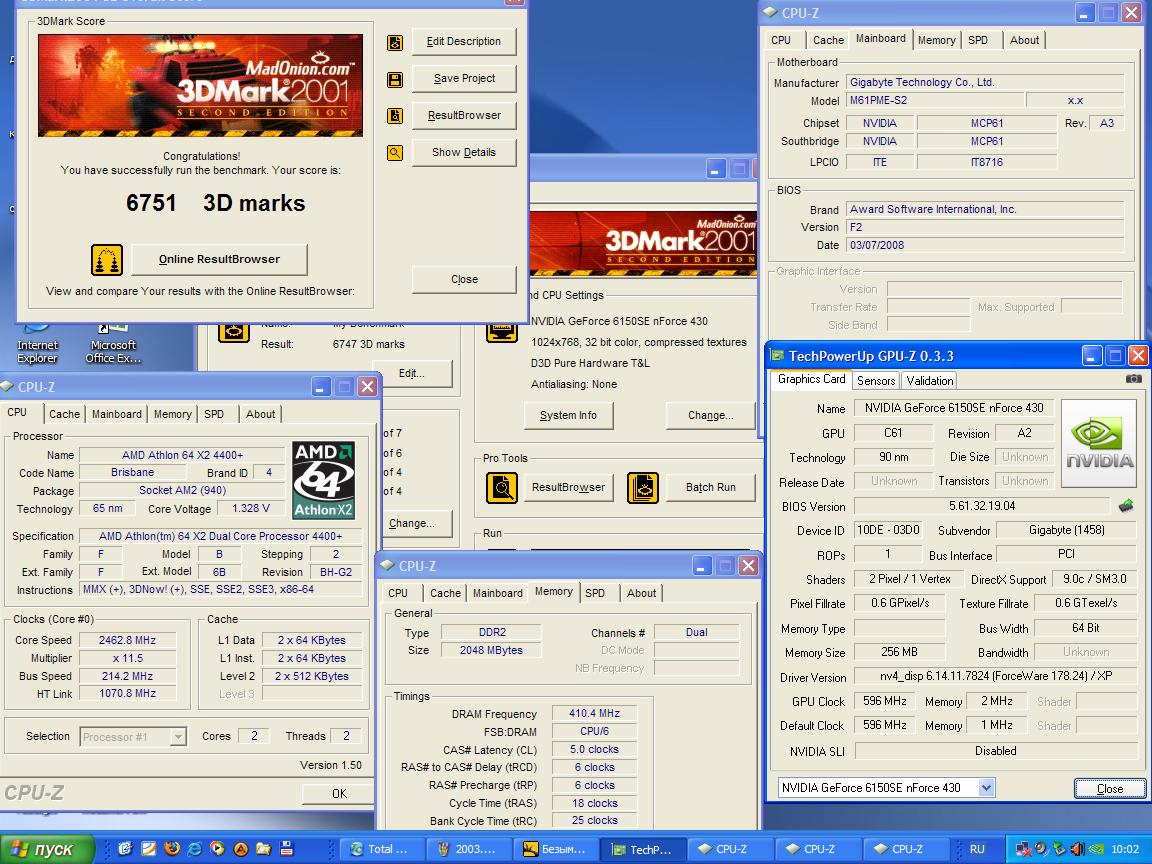Open the About tab in the top-right CPU-Z Mainboard window
The width and height of the screenshot is (1152, 864).
[1024, 40]
